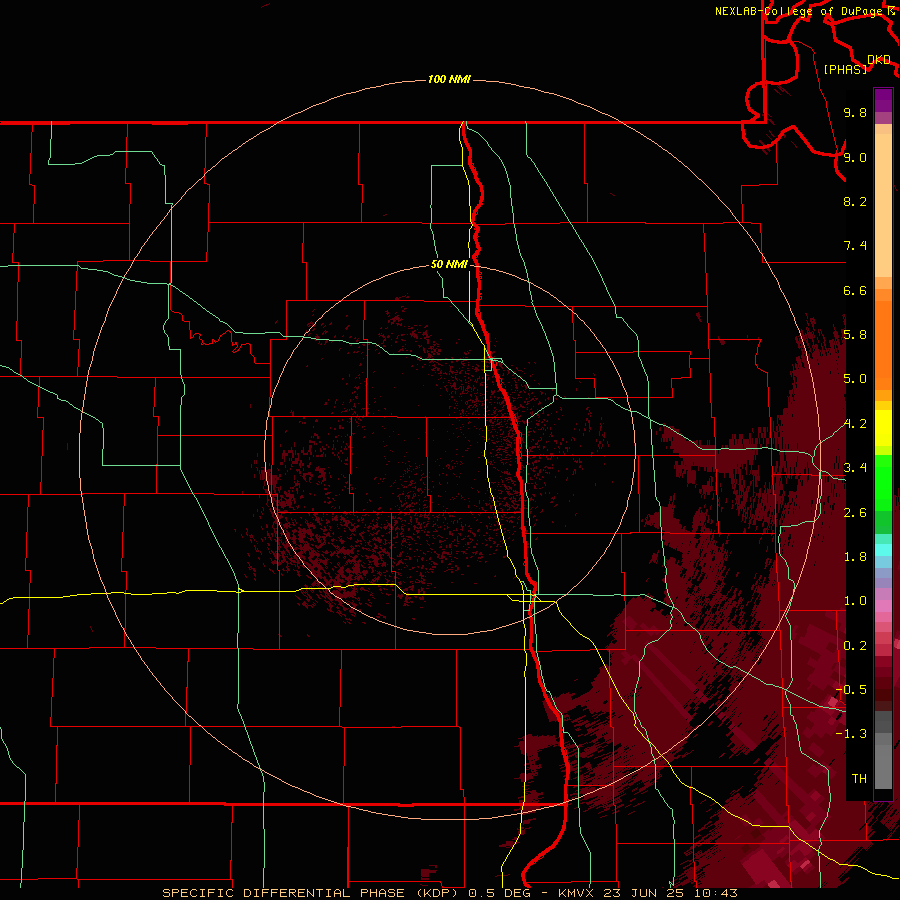Click the 1.0 value on color scale

(x=855, y=601)
